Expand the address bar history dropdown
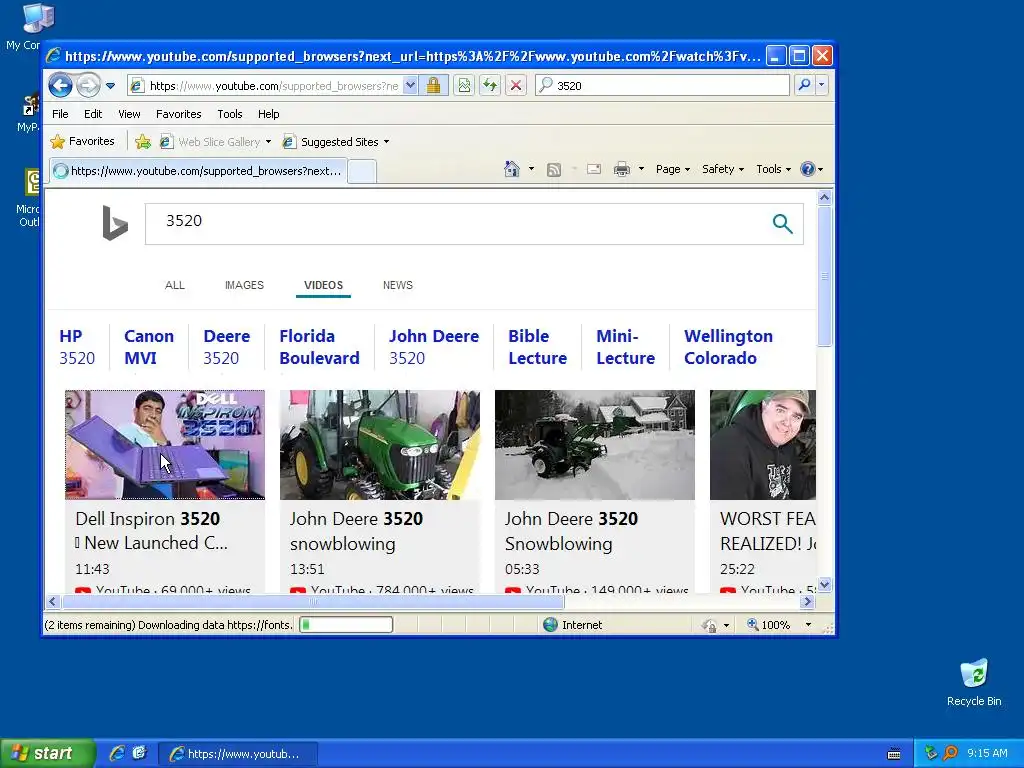This screenshot has width=1024, height=768. (x=410, y=86)
